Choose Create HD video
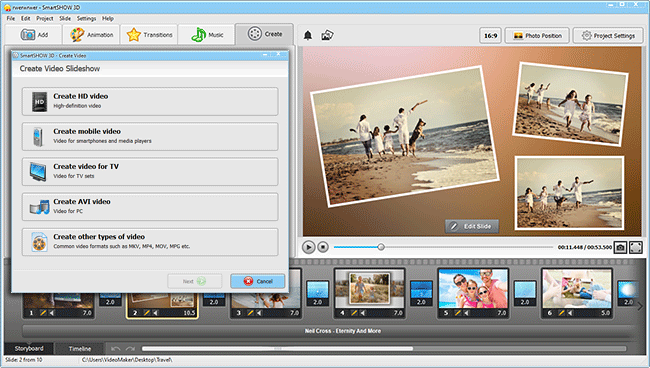Viewport: 650px width, 368px height. [150, 101]
